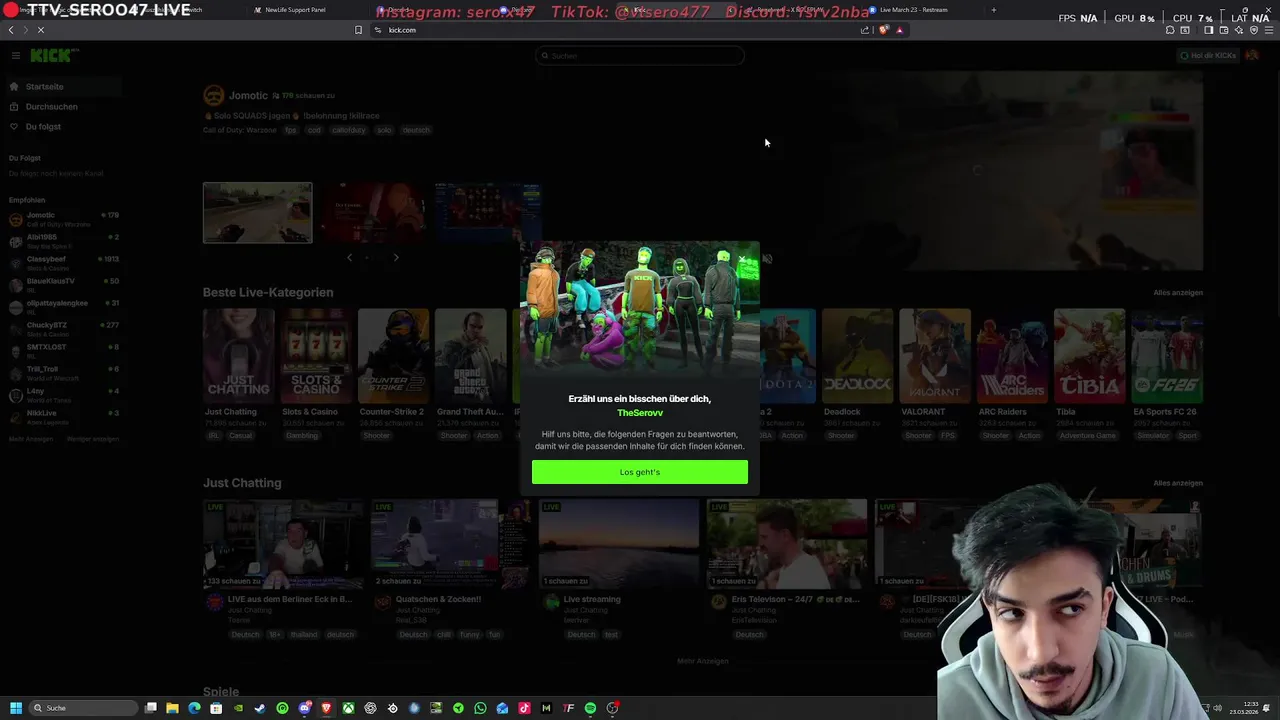This screenshot has height=720, width=1280.
Task: Open File Explorer from the taskbar
Action: pos(172,708)
